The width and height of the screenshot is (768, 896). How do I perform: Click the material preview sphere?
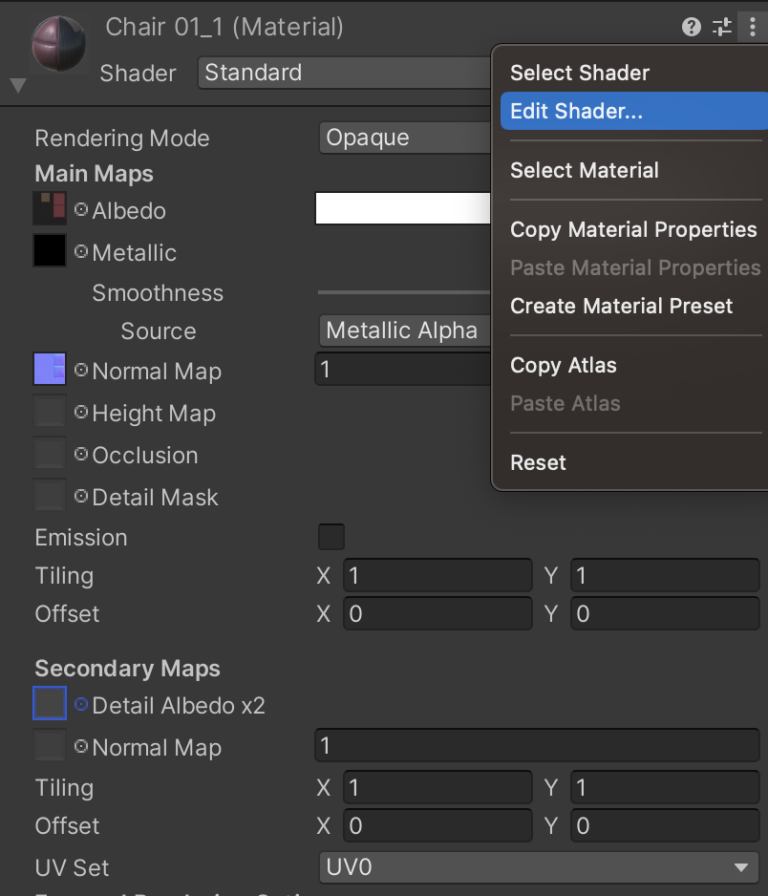58,44
